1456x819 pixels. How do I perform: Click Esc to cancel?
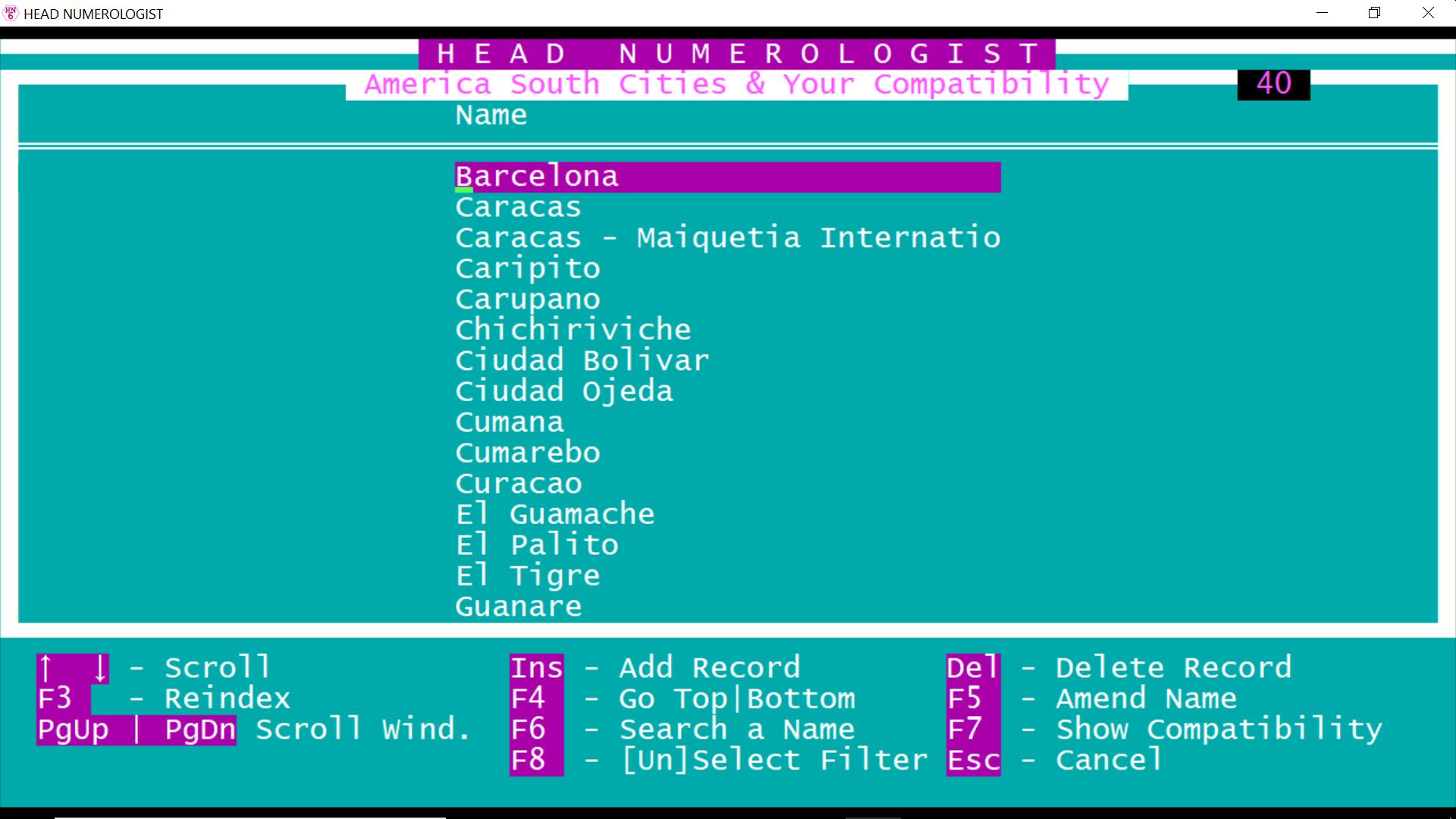coord(974,761)
